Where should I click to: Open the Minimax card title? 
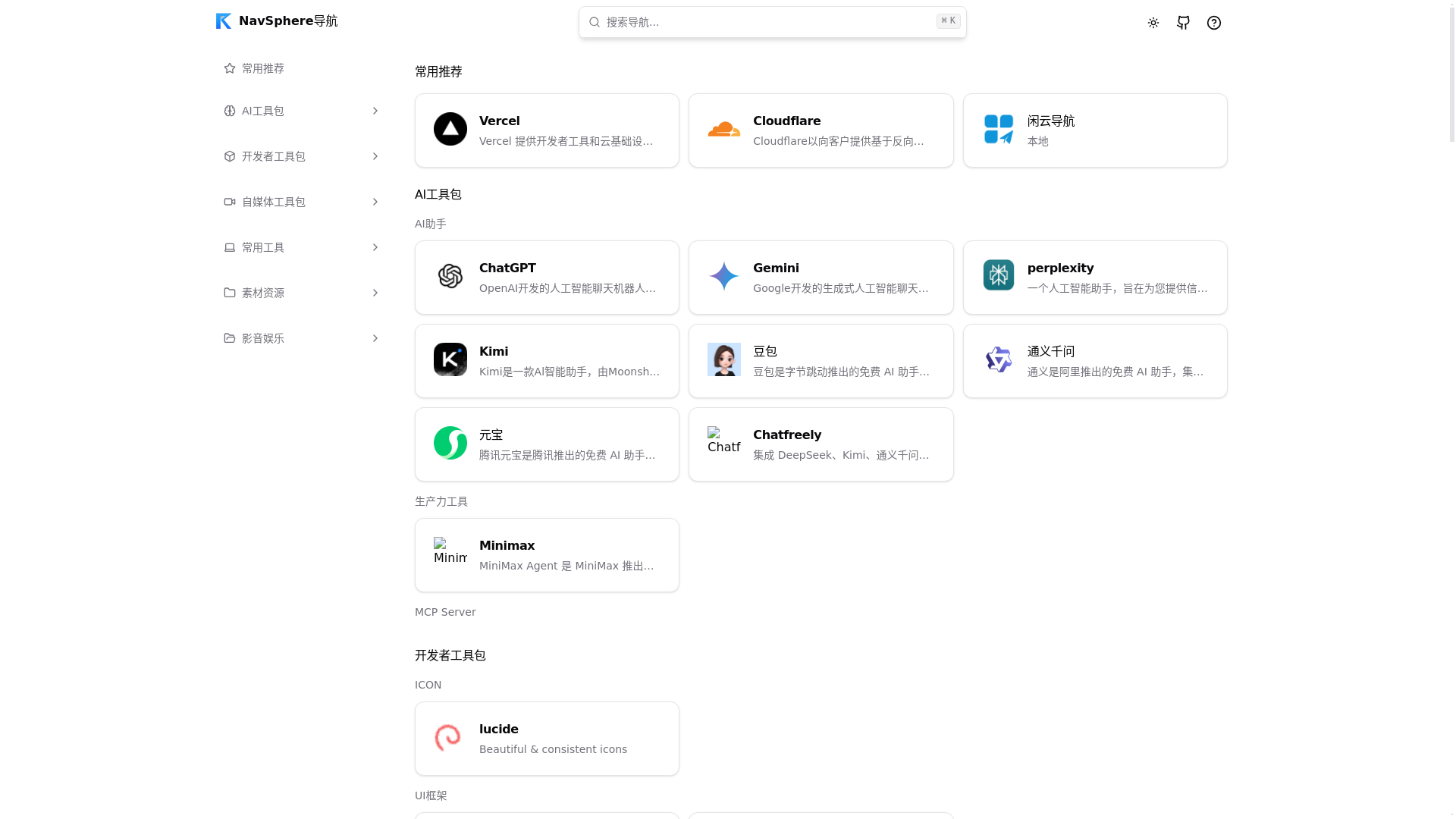[x=507, y=545]
